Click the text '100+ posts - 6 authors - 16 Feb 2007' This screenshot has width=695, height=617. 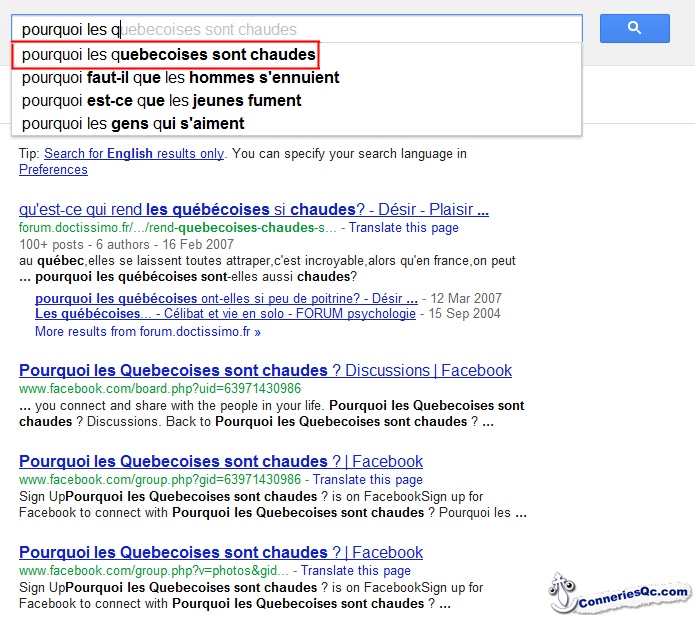(126, 244)
